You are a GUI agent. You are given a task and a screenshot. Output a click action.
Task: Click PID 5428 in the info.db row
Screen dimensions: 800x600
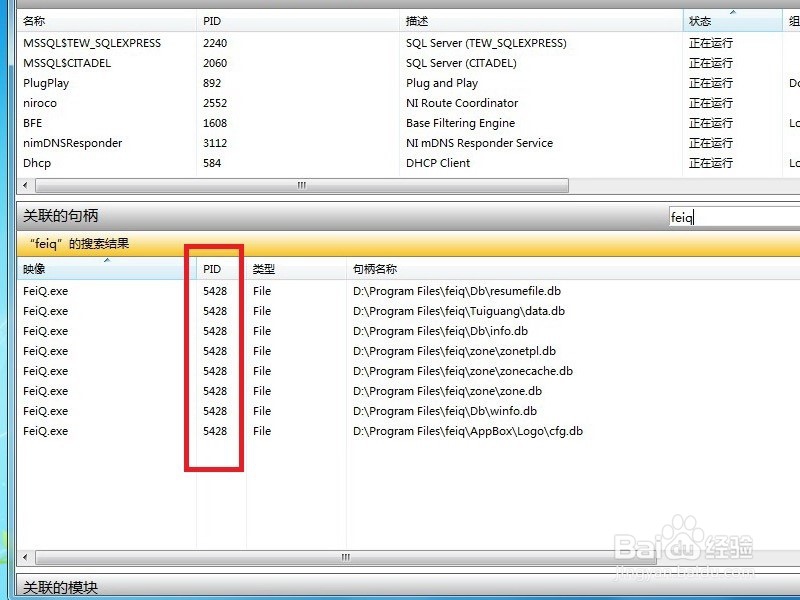click(x=215, y=331)
